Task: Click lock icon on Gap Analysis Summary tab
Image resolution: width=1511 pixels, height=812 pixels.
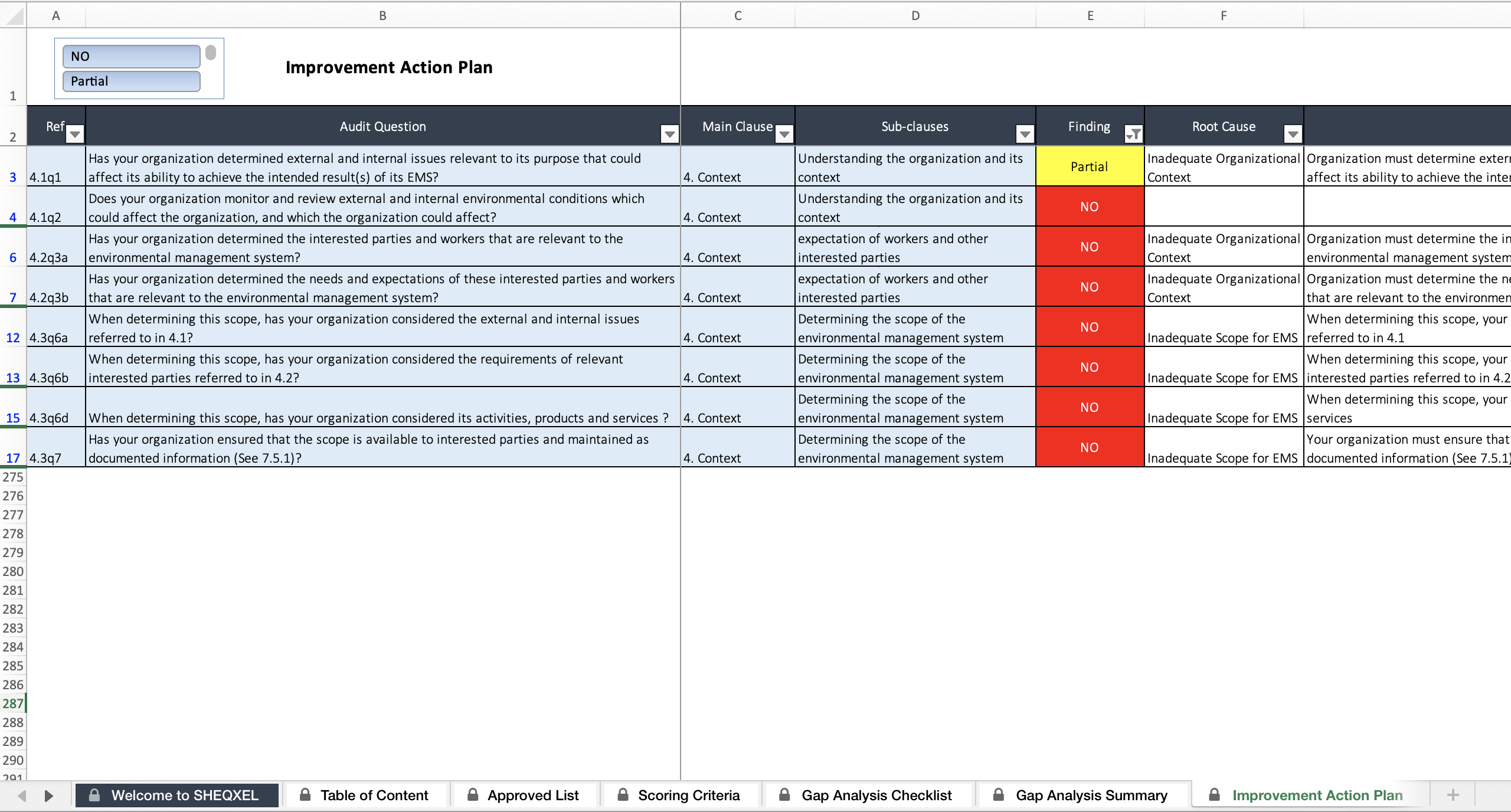Action: point(999,794)
